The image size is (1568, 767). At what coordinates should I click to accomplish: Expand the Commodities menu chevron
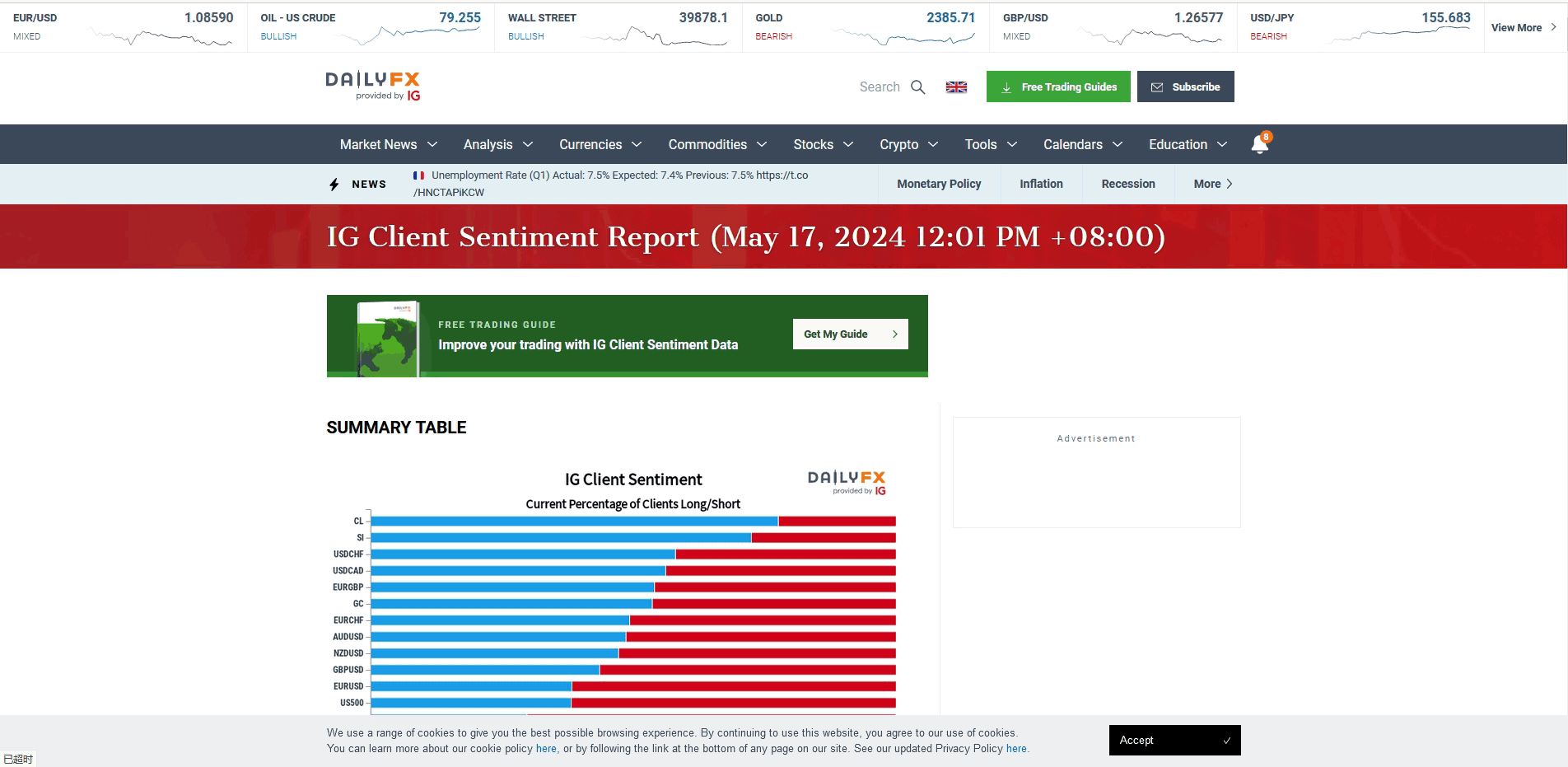762,144
